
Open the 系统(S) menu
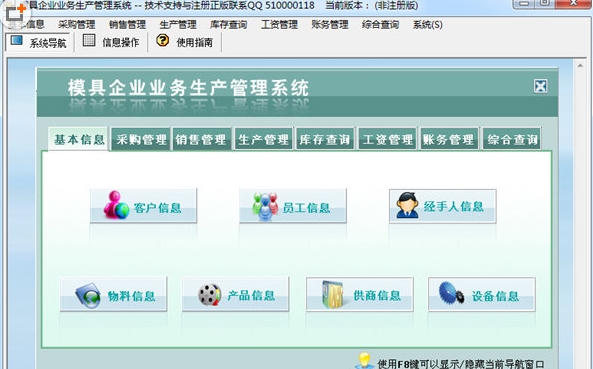(428, 25)
